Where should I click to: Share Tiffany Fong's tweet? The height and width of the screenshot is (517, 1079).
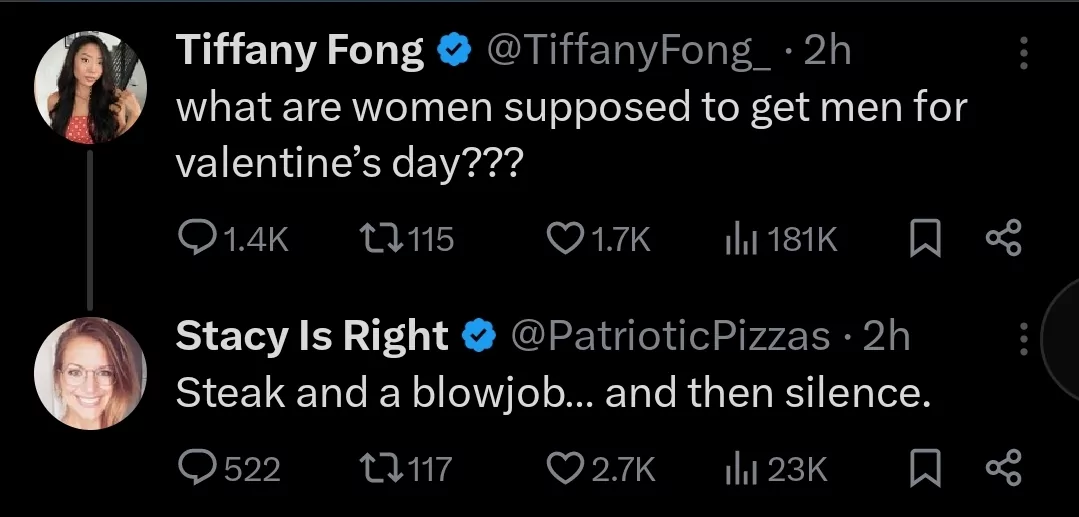pos(1004,240)
